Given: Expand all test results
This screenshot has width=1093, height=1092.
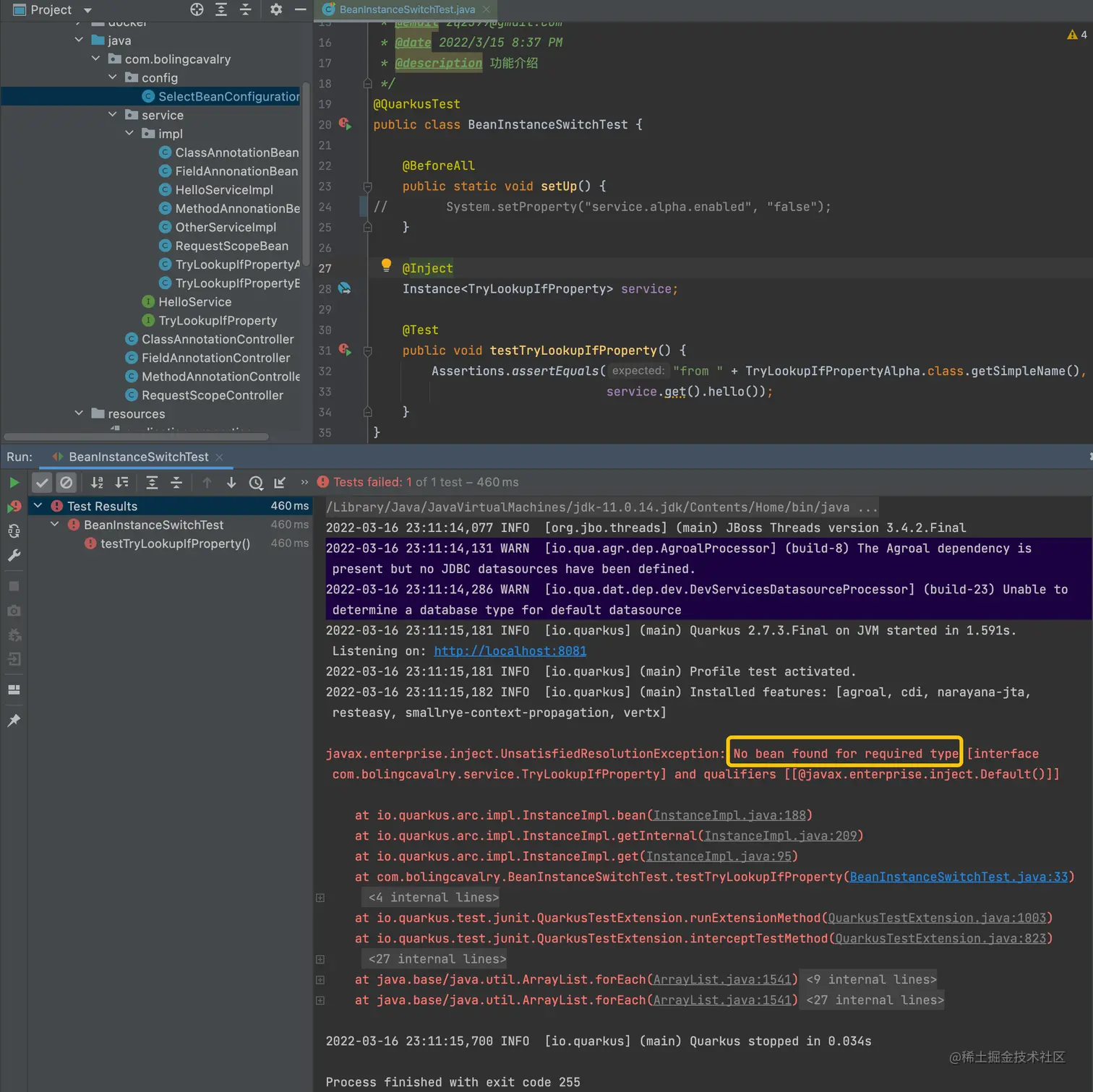Looking at the screenshot, I should (x=152, y=483).
